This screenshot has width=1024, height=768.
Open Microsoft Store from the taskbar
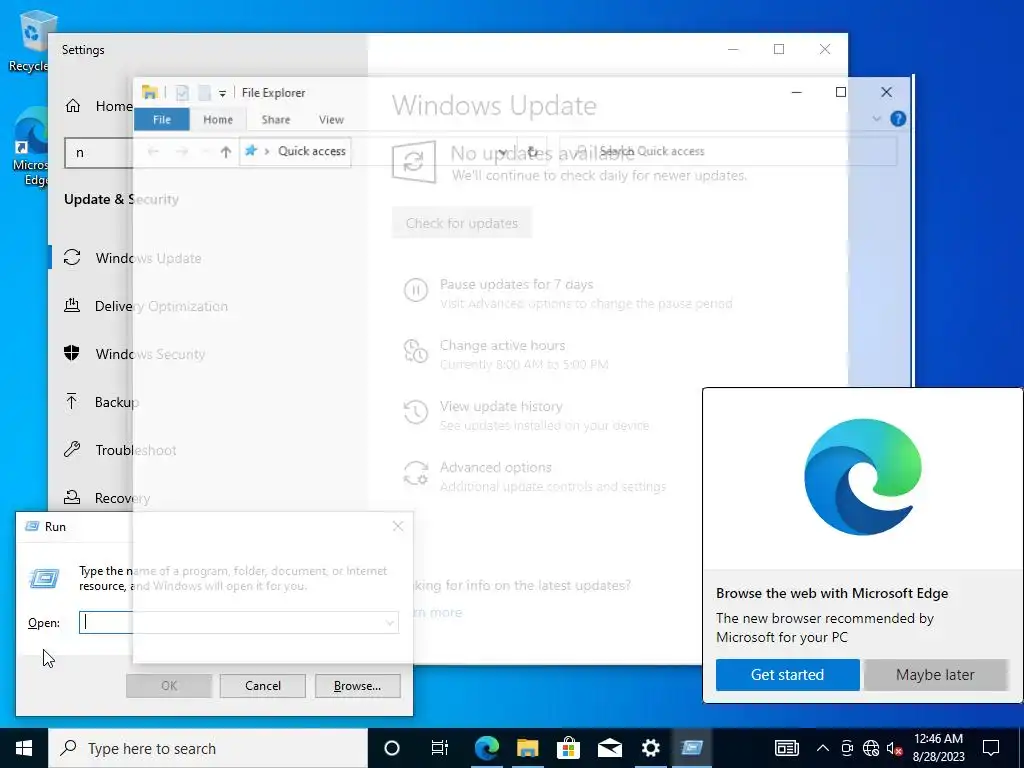[568, 748]
